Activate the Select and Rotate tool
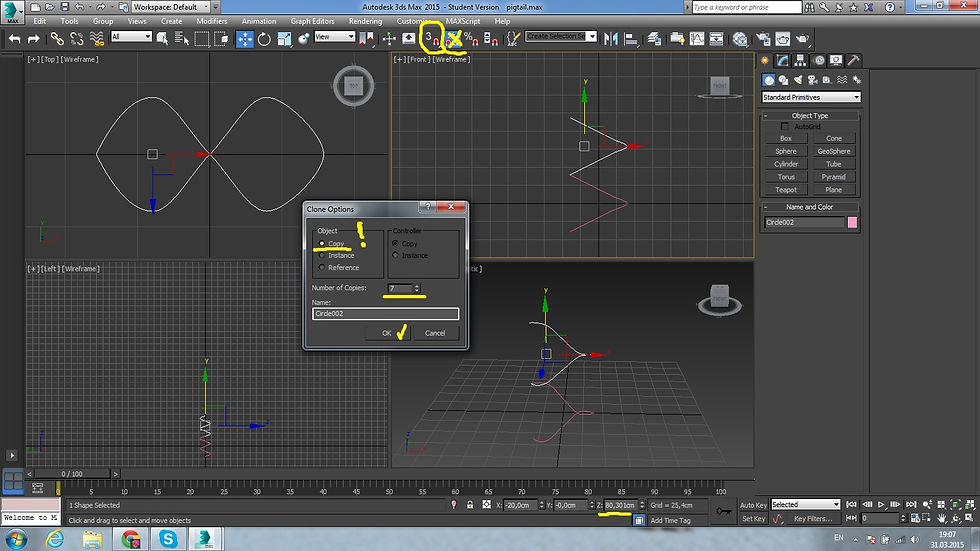Viewport: 980px width, 551px height. [x=264, y=39]
